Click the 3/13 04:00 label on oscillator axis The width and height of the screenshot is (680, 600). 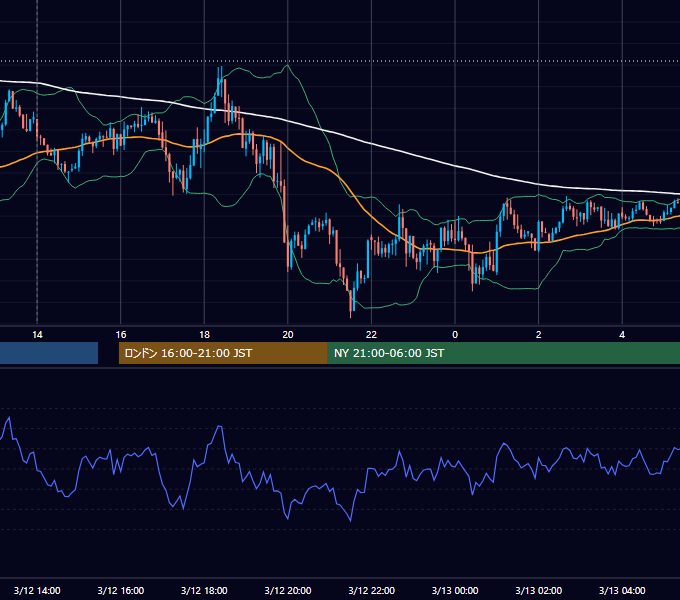point(622,590)
